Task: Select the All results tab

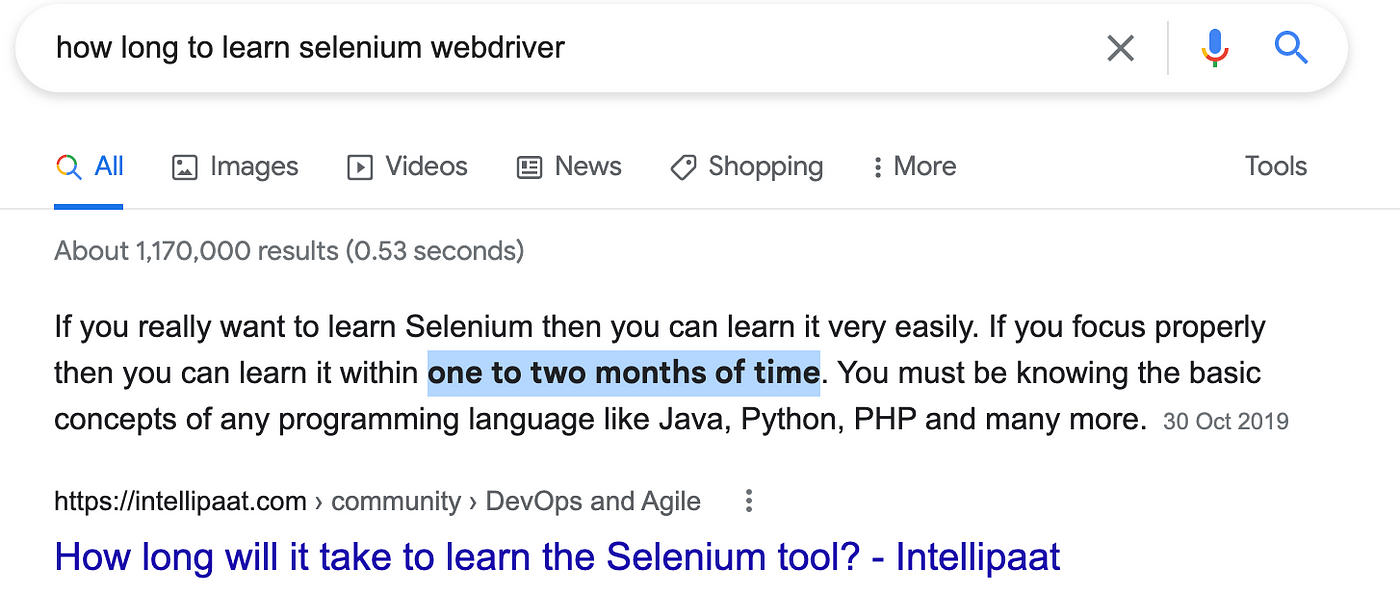Action: coord(89,166)
